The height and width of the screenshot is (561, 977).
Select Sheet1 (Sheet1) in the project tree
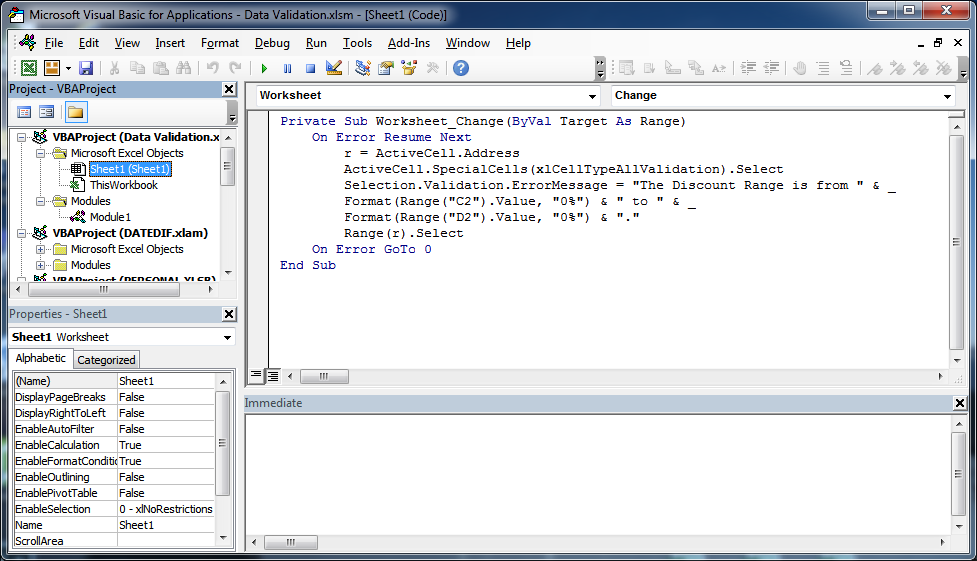[130, 169]
